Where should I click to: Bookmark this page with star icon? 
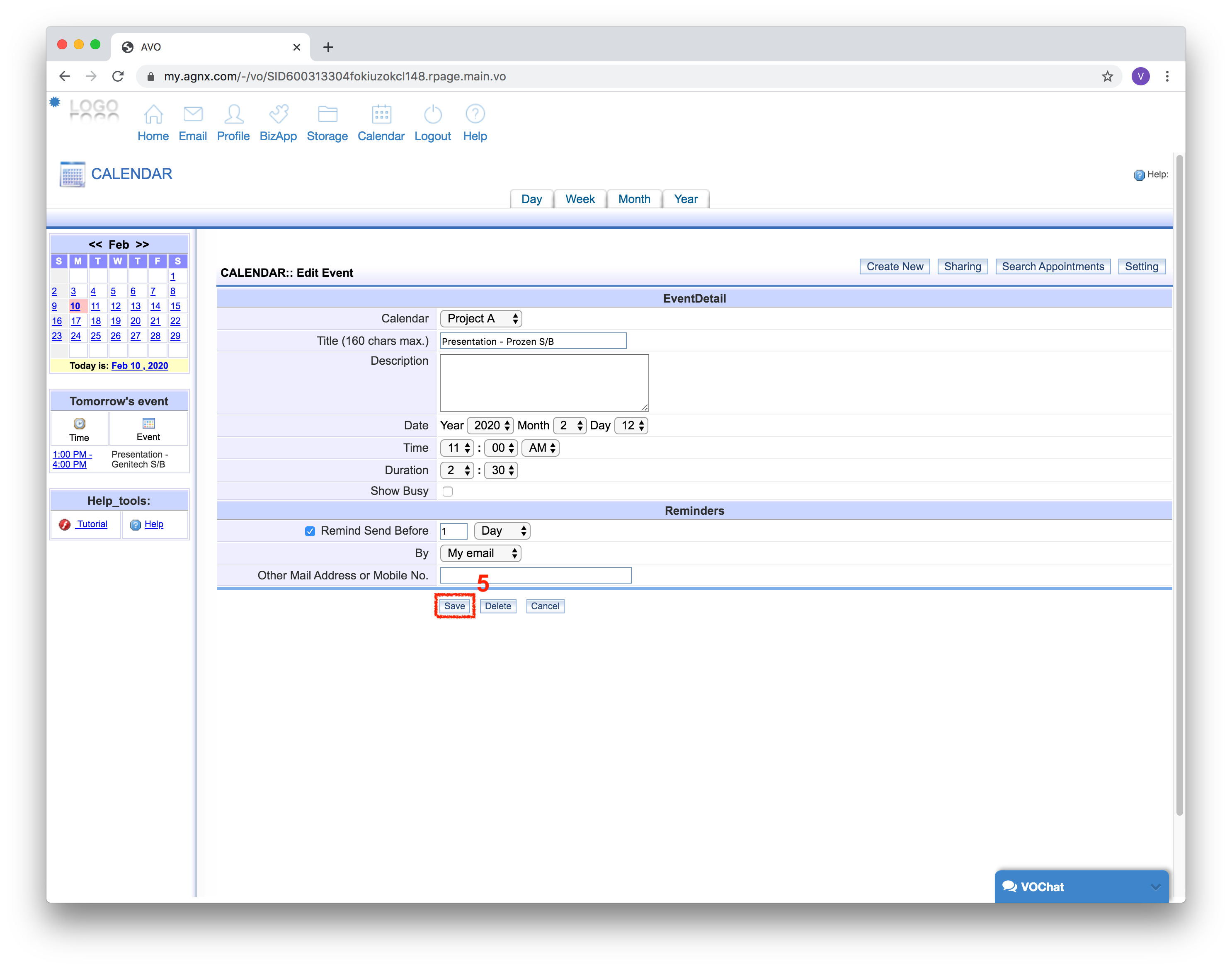pyautogui.click(x=1107, y=77)
